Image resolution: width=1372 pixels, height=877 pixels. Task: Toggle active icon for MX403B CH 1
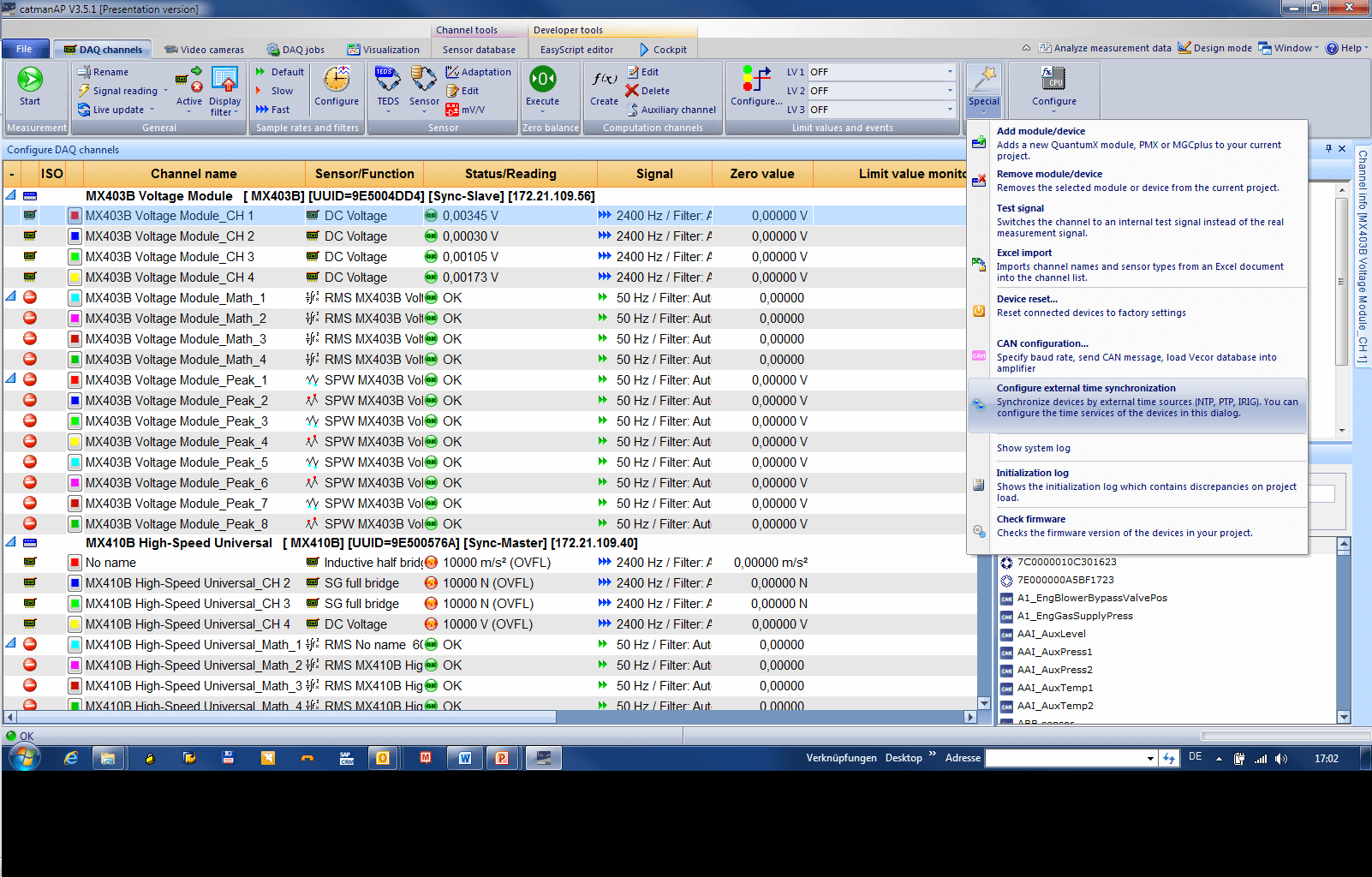point(30,216)
